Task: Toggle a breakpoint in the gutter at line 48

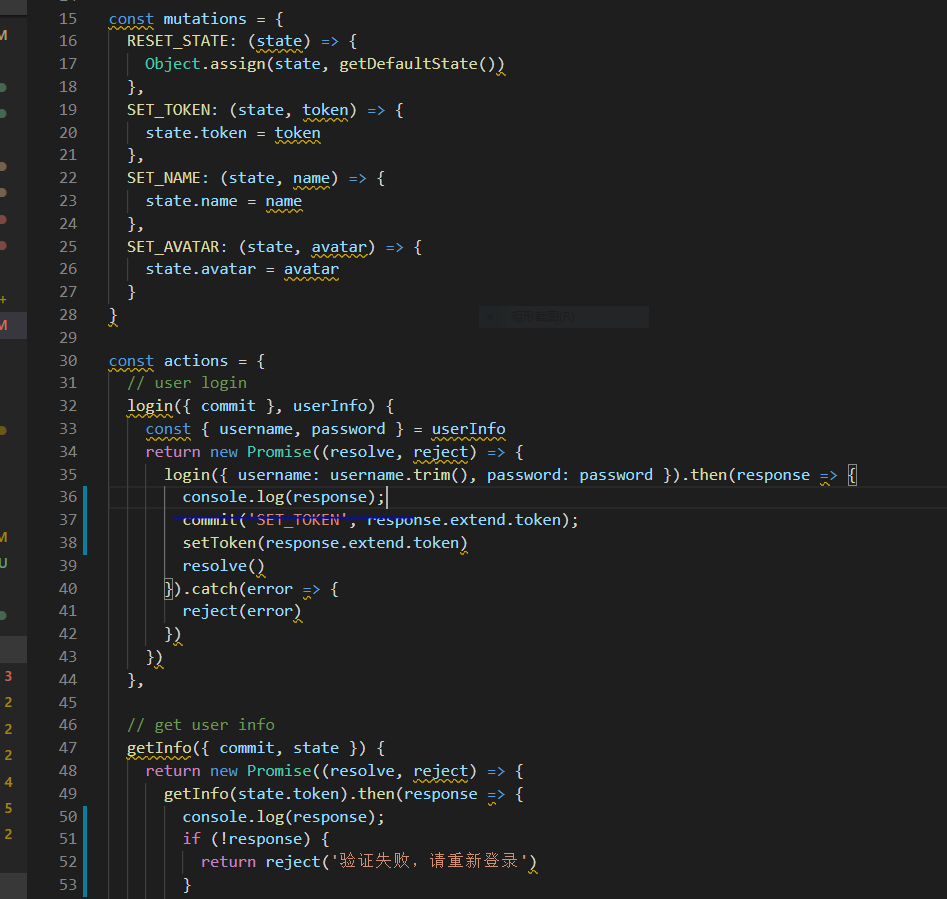Action: pyautogui.click(x=42, y=770)
